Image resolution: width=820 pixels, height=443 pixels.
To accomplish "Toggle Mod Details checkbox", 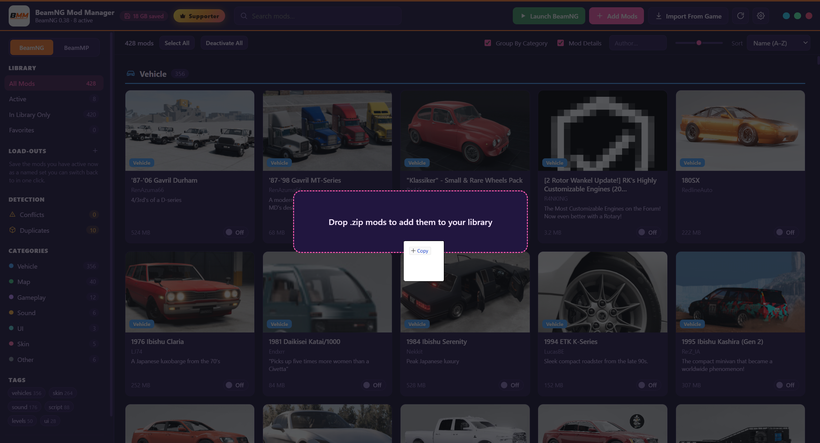I will click(560, 43).
